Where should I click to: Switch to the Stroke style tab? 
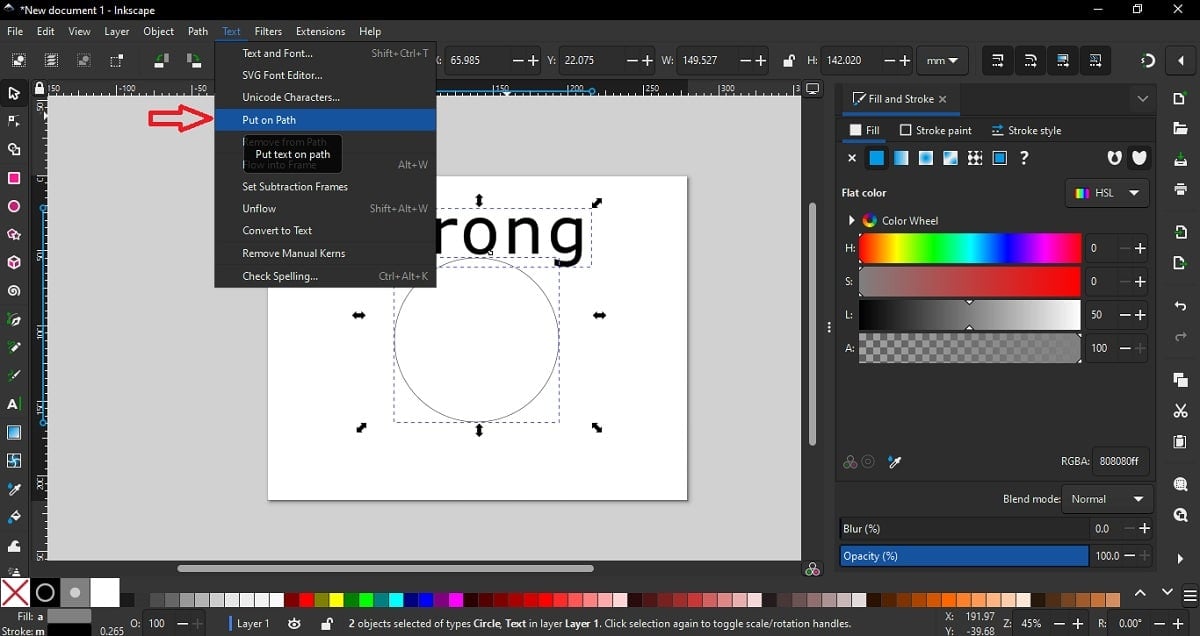[1027, 130]
